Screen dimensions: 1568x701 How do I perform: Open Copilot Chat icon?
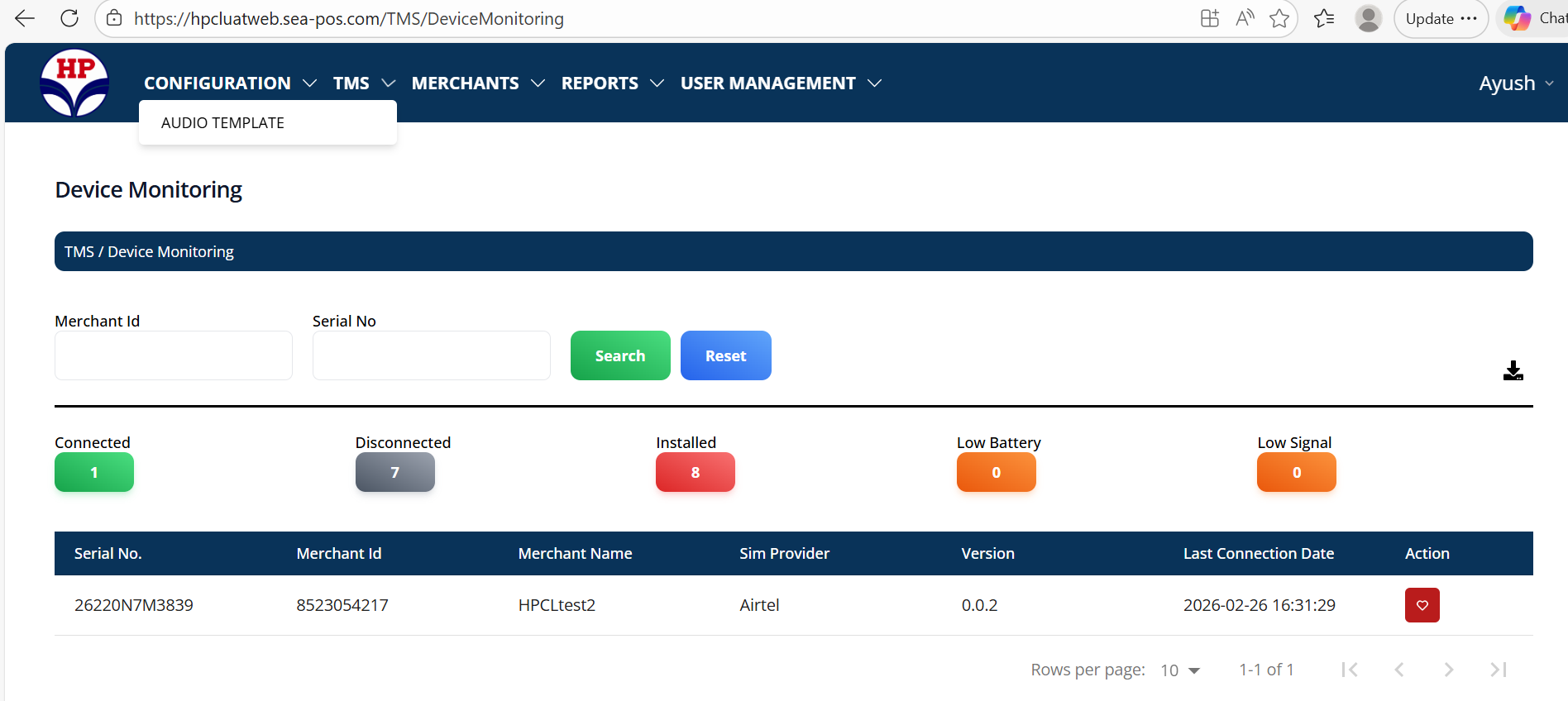click(x=1517, y=18)
